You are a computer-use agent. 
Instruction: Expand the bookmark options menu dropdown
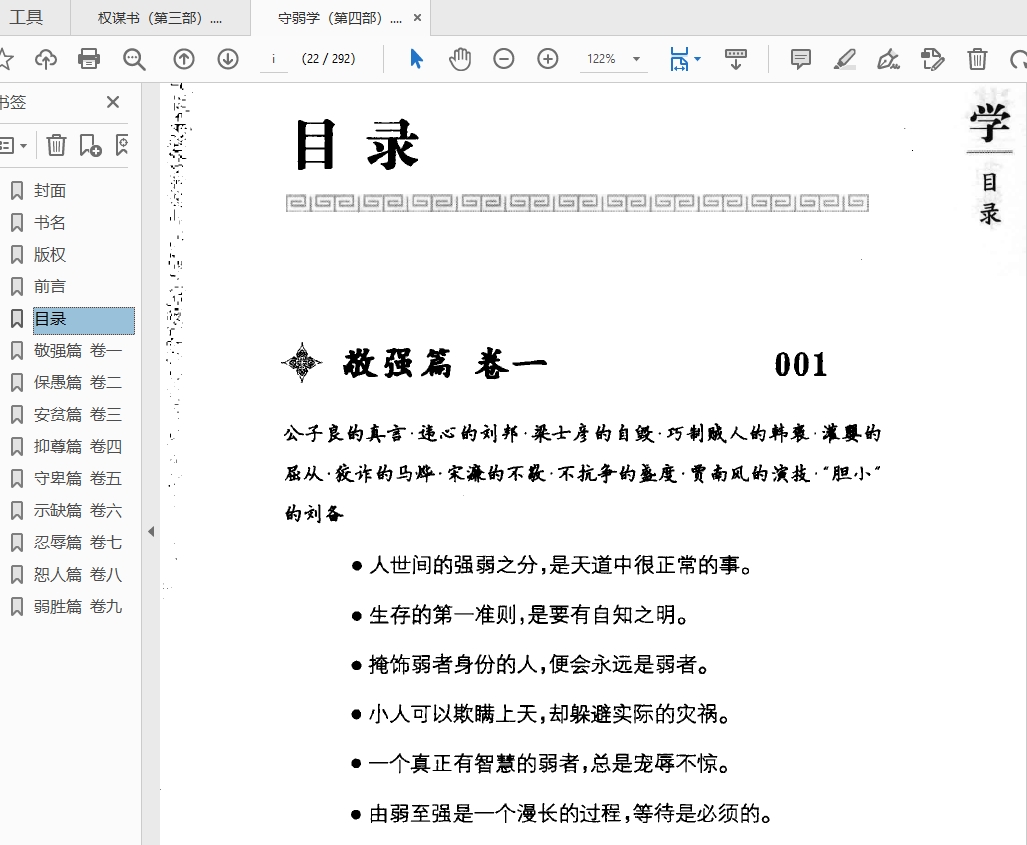14,145
